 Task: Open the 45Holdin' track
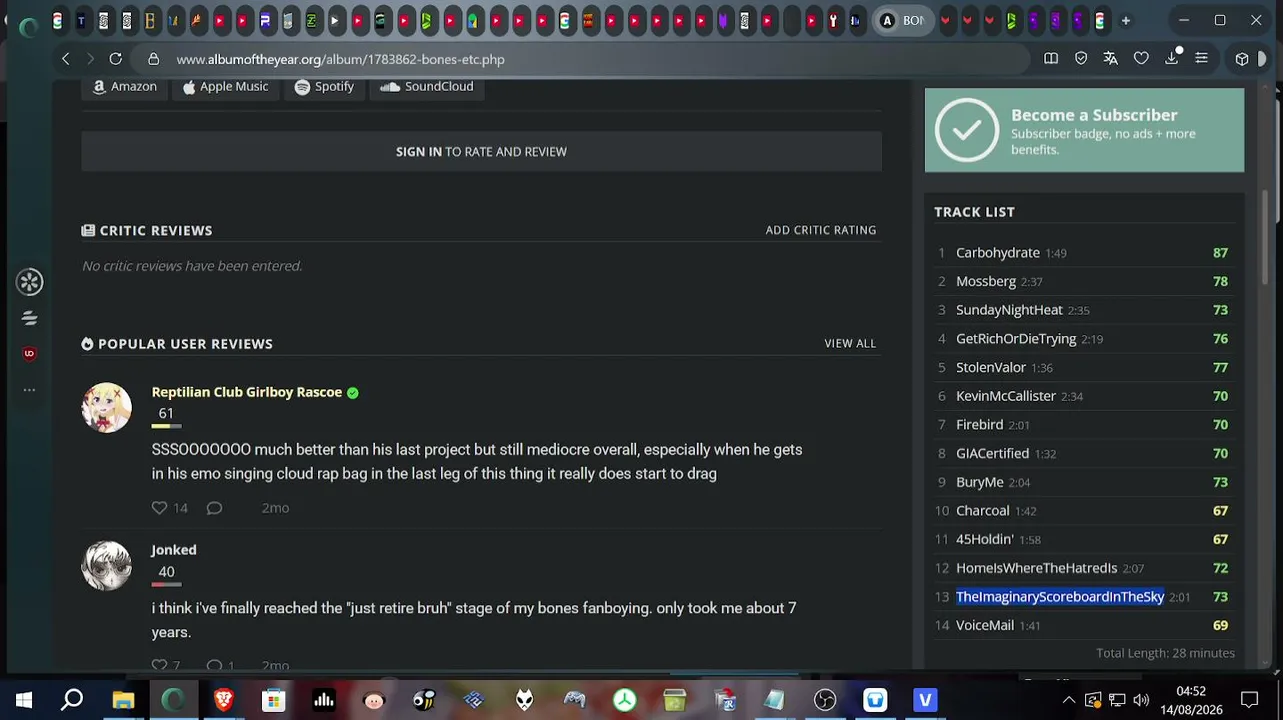(985, 539)
